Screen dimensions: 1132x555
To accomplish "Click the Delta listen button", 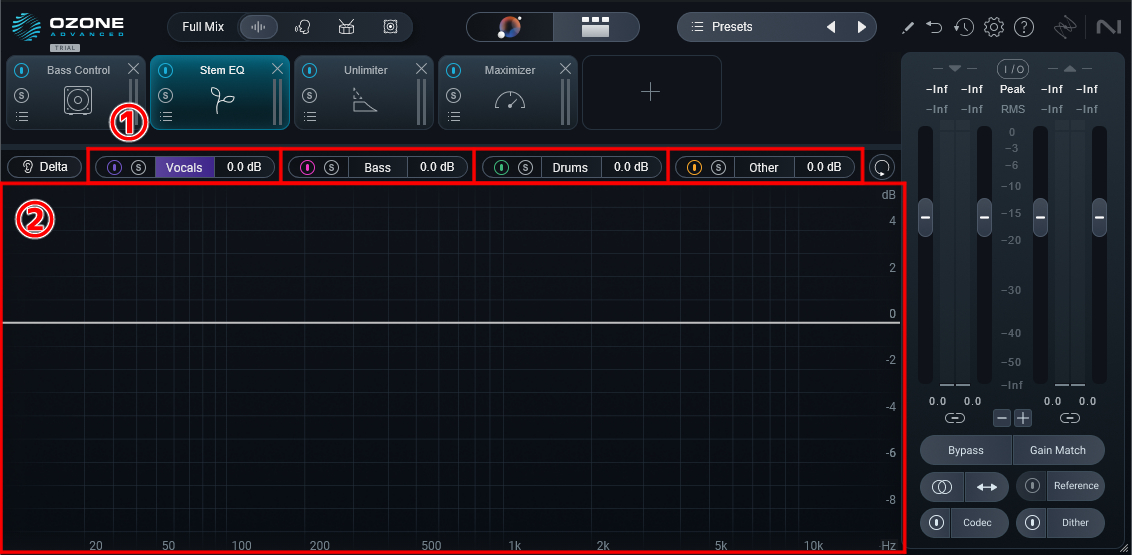I will click(x=45, y=167).
